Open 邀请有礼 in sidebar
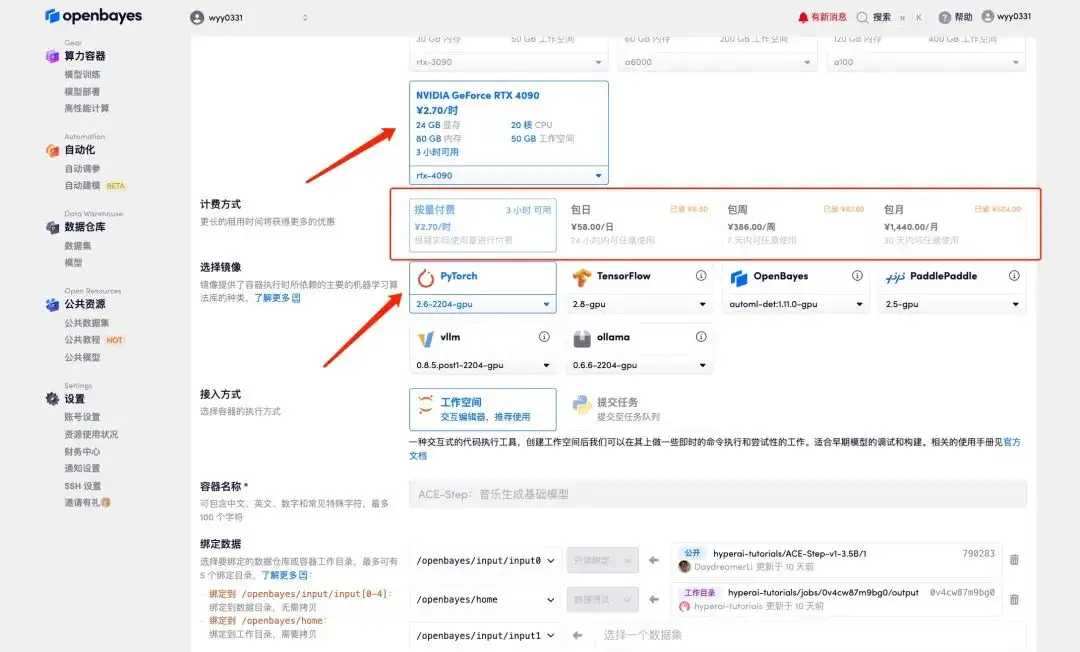The image size is (1080, 652). (87, 503)
